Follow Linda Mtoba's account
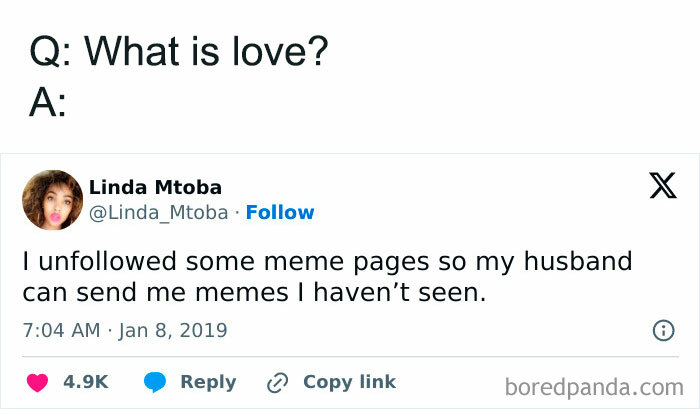This screenshot has height=409, width=700. tap(280, 212)
